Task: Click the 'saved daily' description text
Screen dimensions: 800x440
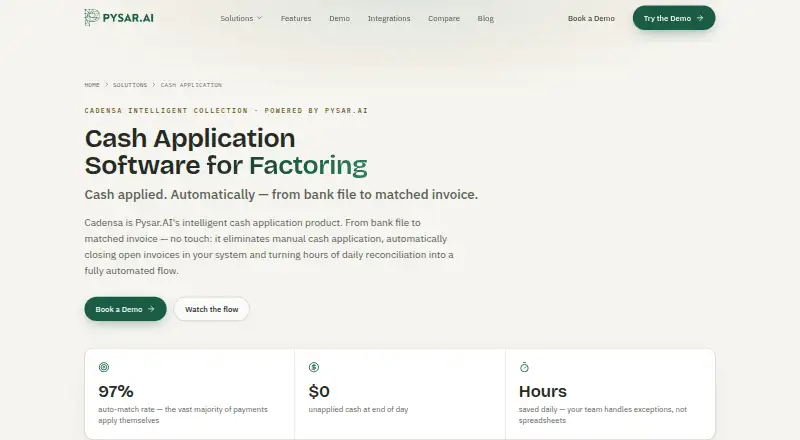Action: point(603,414)
